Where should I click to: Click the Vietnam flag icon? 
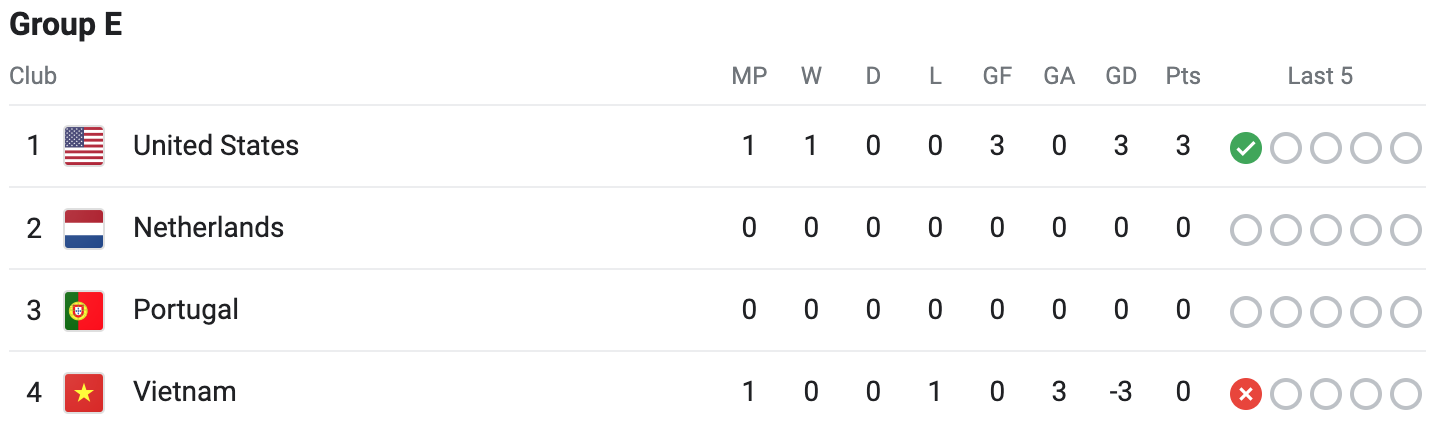[x=84, y=392]
